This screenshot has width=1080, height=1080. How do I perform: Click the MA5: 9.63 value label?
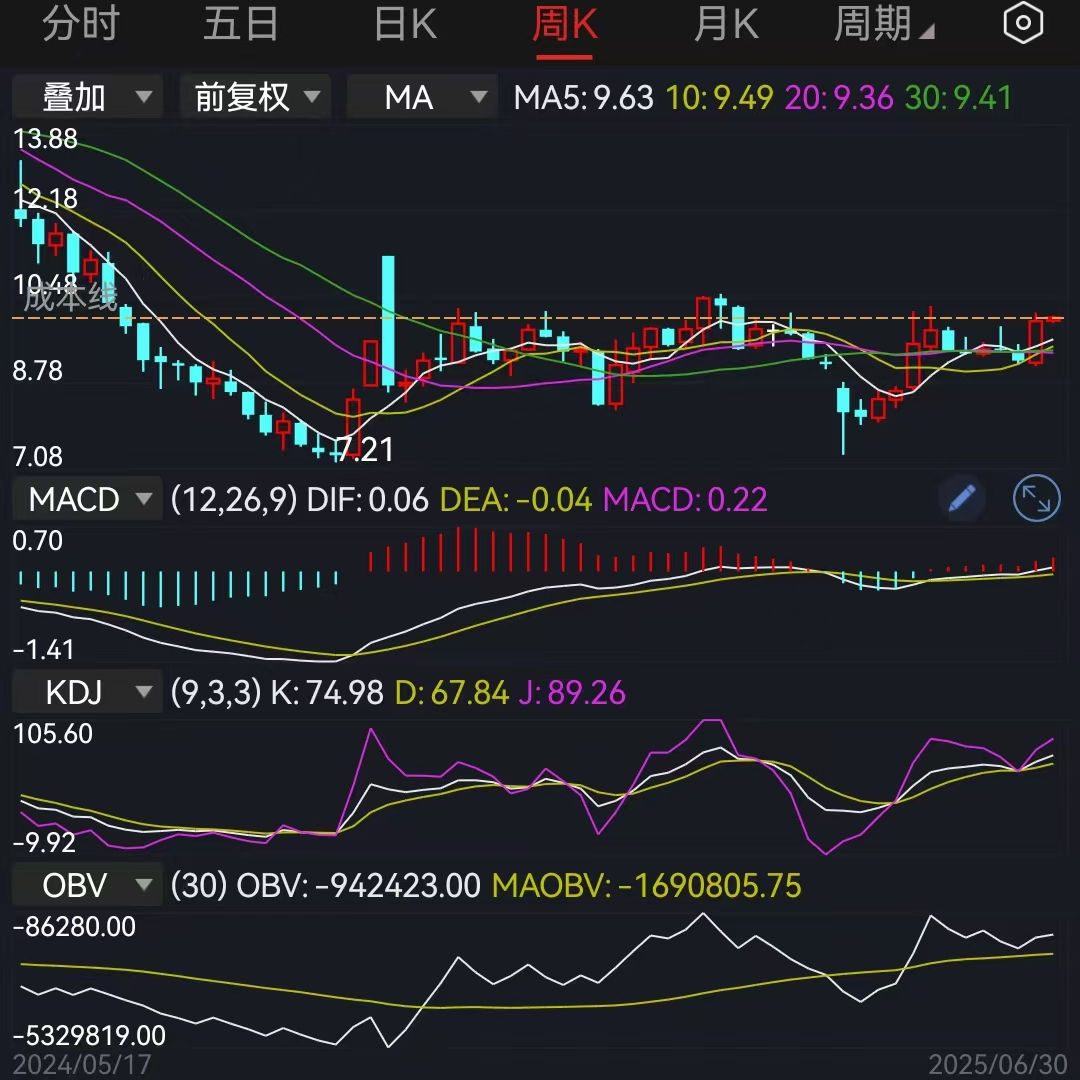[581, 96]
